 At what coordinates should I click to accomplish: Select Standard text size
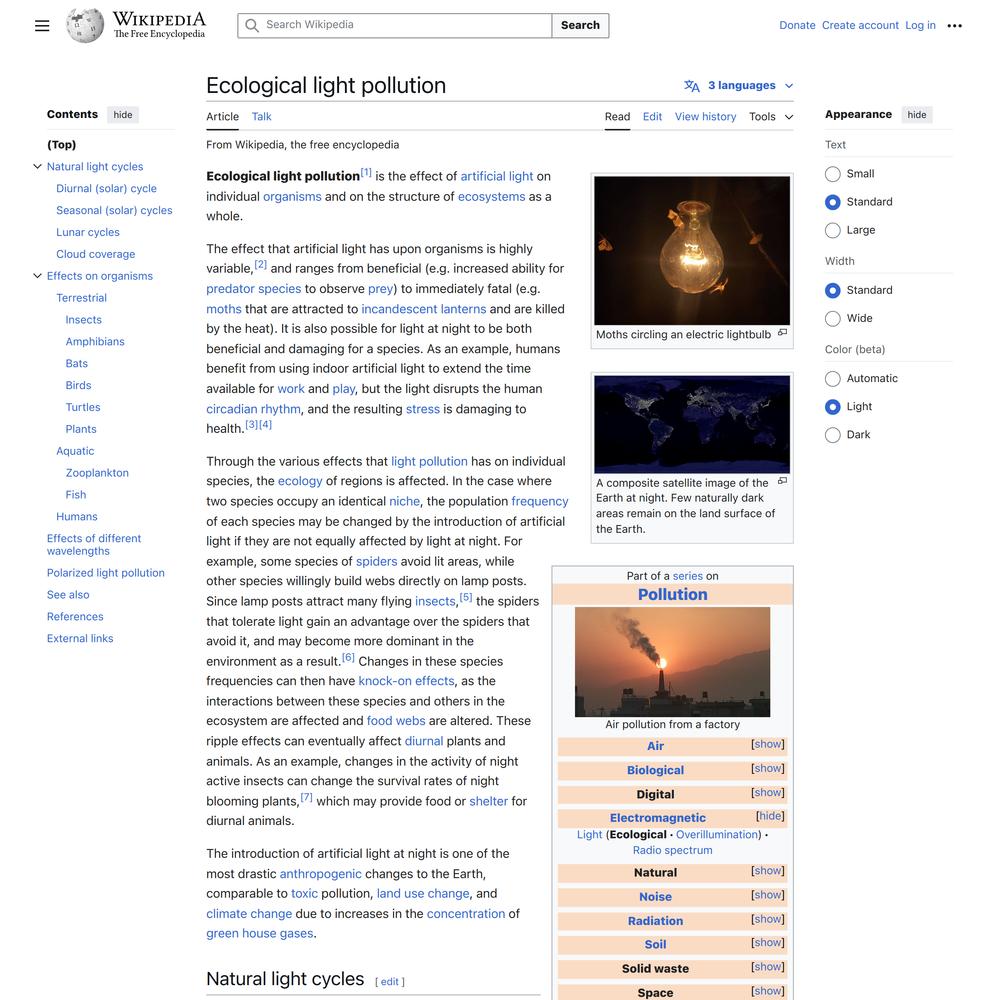[832, 202]
